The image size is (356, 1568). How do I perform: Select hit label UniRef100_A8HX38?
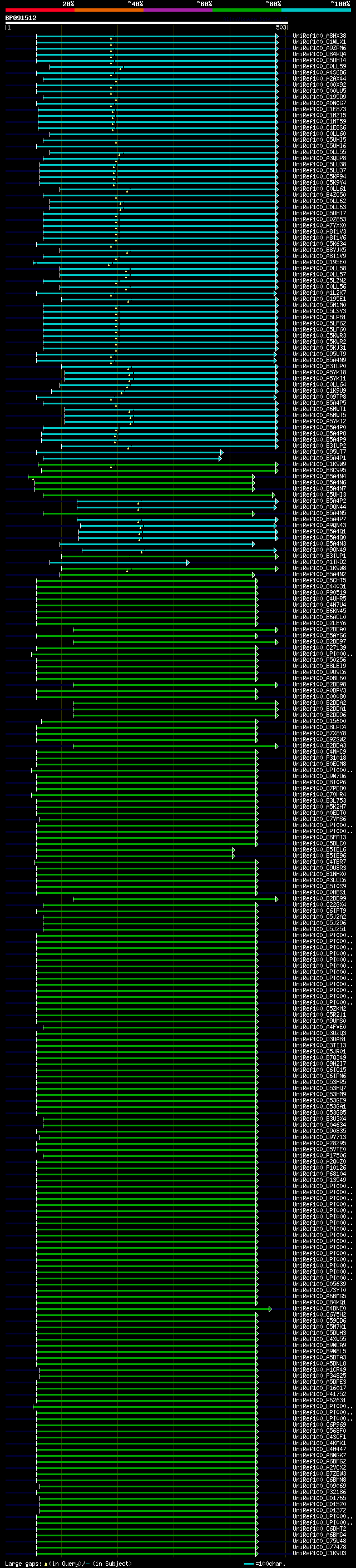coord(319,36)
